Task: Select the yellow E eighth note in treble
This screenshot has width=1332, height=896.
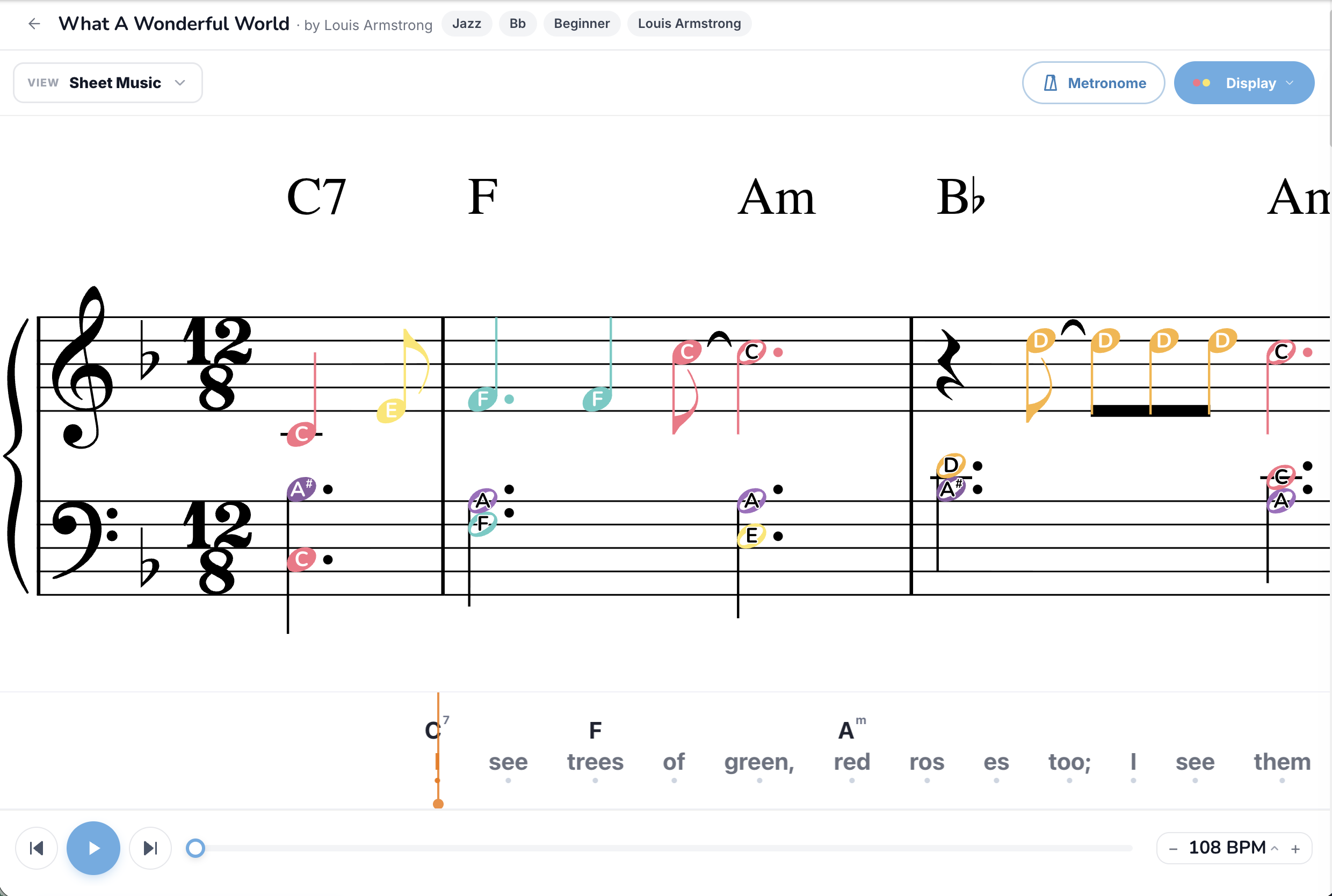Action: pyautogui.click(x=391, y=410)
